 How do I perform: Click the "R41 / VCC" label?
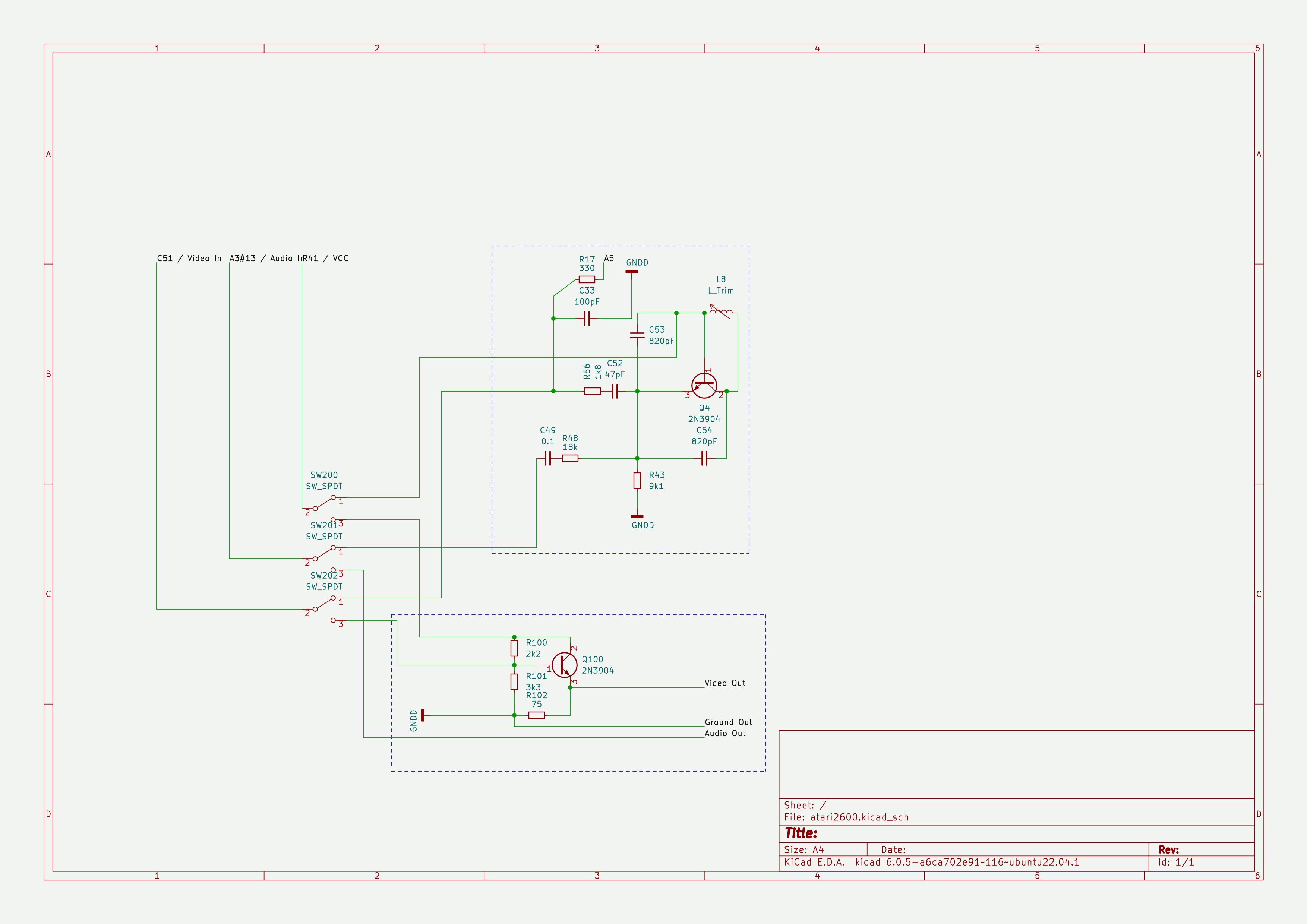click(x=326, y=258)
